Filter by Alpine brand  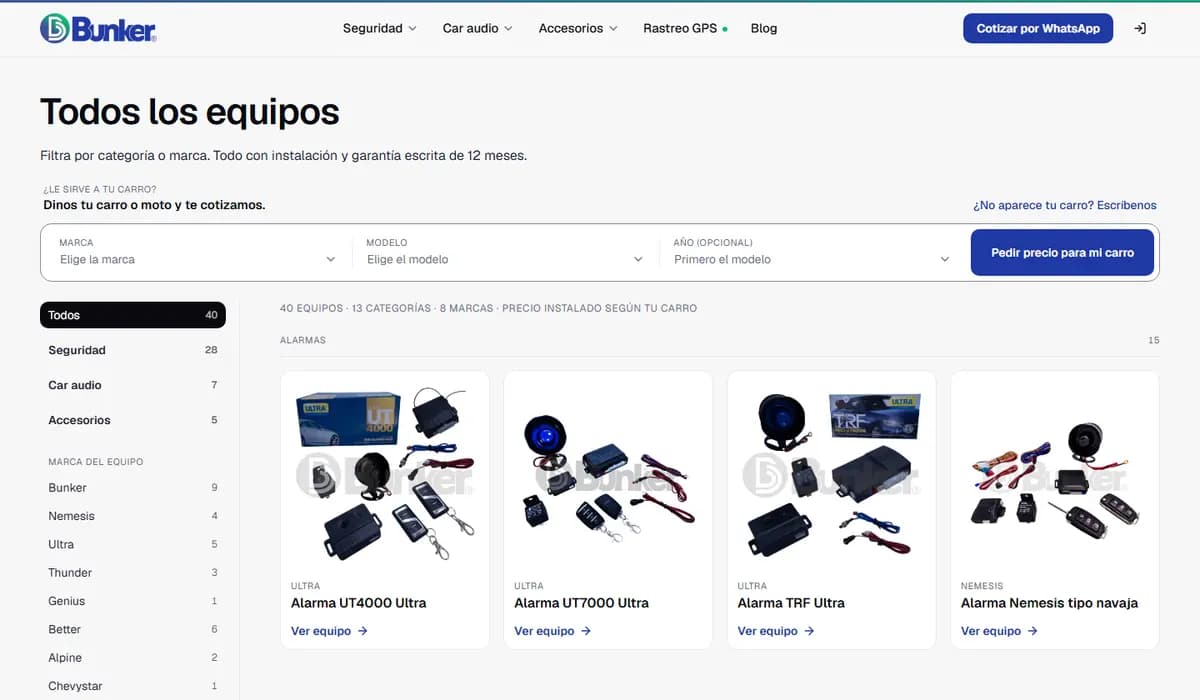click(133, 658)
